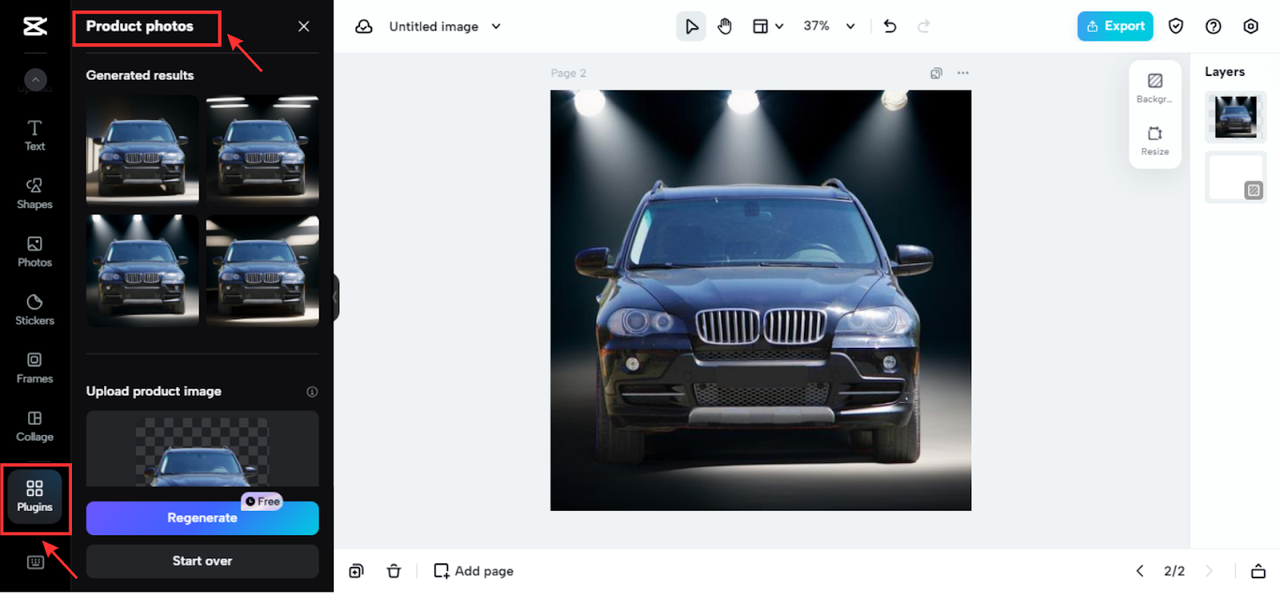The image size is (1280, 595).
Task: Open the Resize tool
Action: pos(1155,141)
